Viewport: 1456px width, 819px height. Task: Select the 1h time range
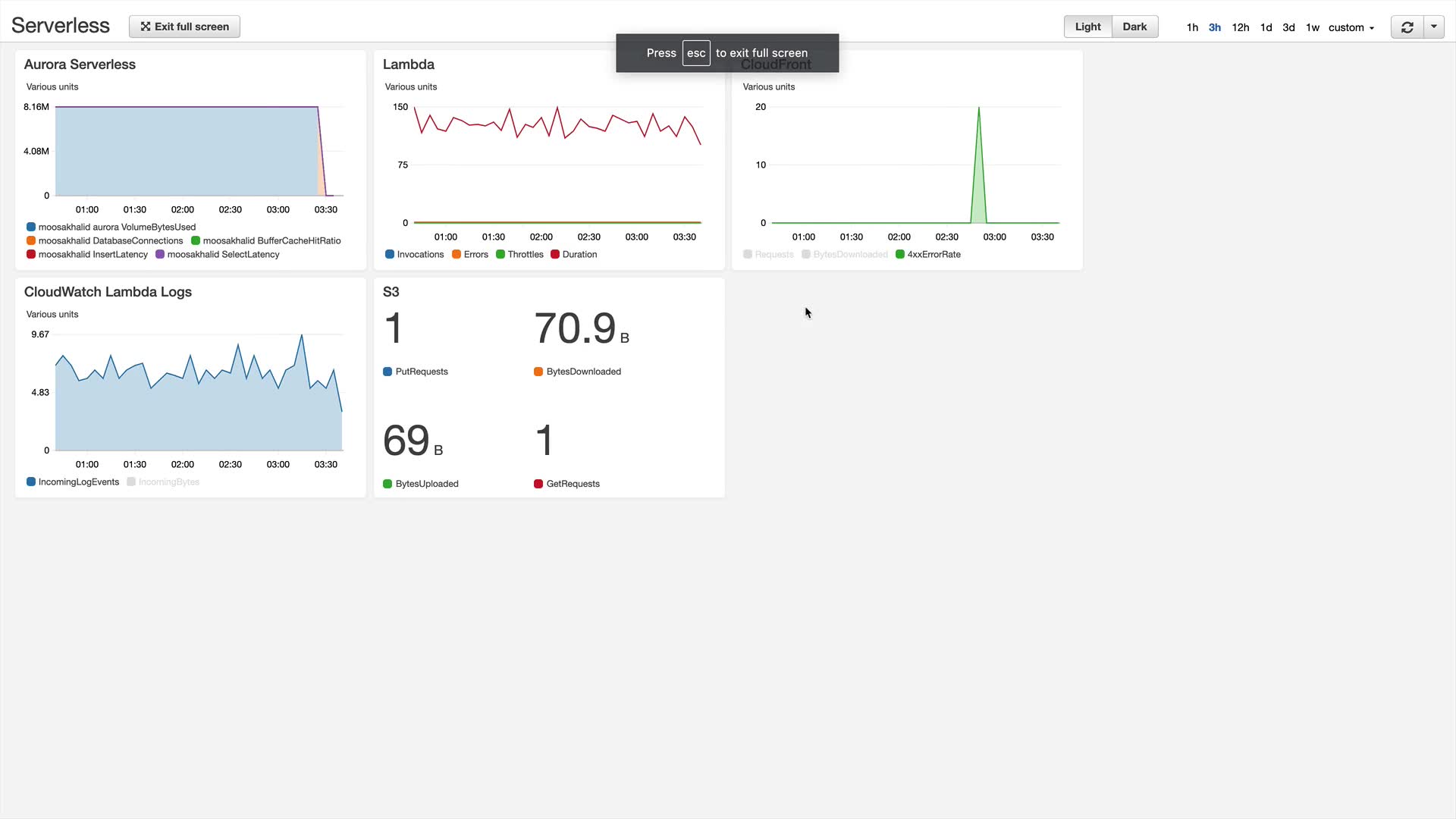[x=1192, y=27]
